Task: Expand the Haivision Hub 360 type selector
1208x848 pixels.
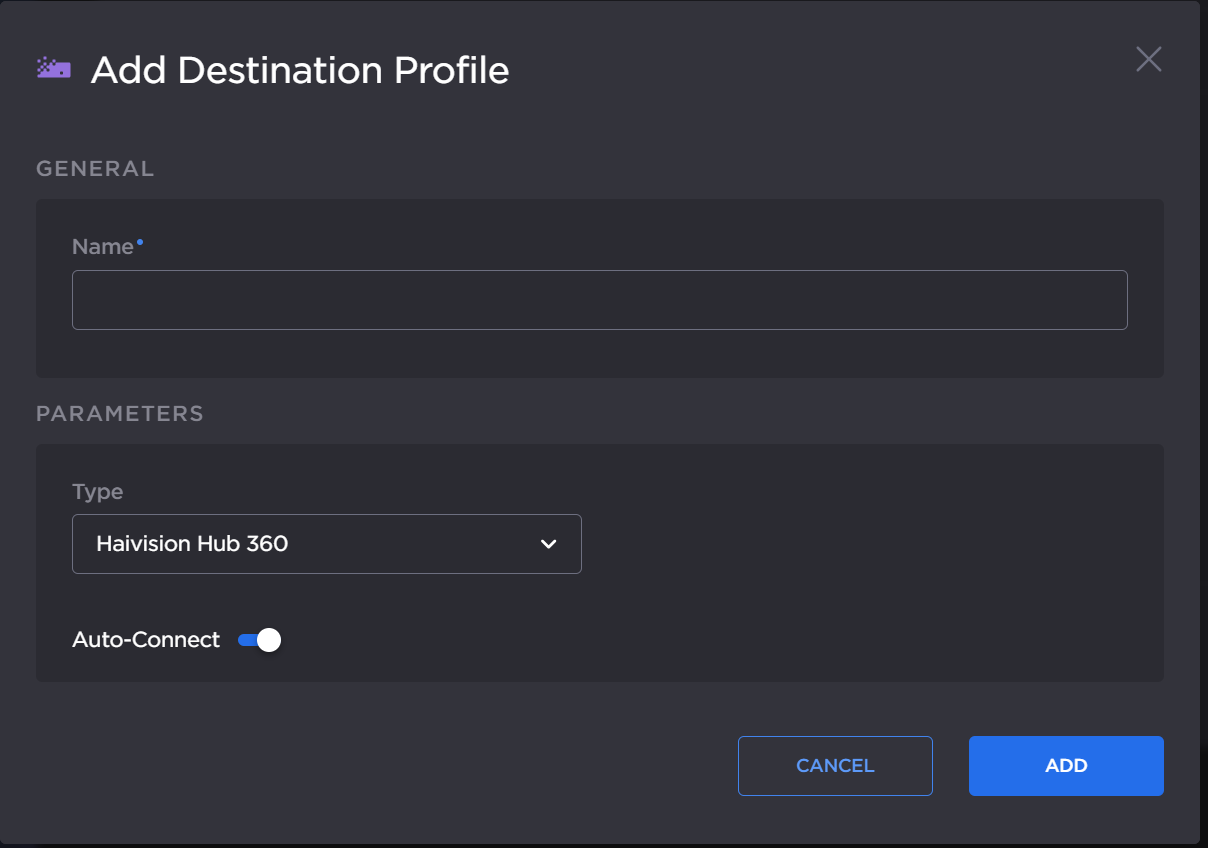Action: click(327, 544)
